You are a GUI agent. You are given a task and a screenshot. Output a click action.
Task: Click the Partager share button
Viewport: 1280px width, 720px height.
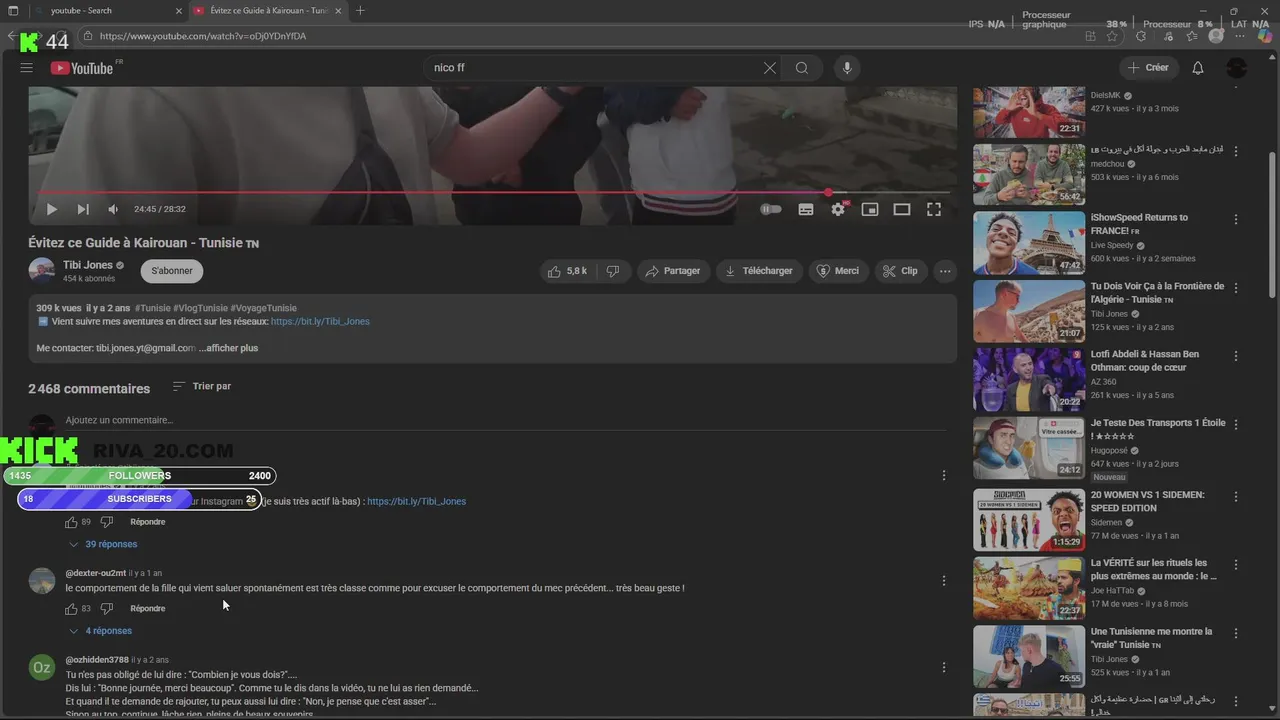click(x=673, y=271)
